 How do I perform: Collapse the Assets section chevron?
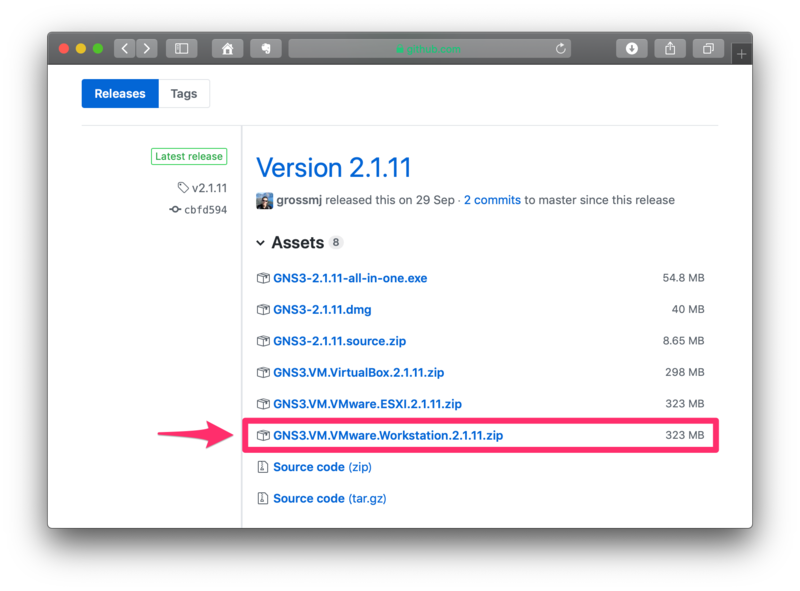point(260,243)
